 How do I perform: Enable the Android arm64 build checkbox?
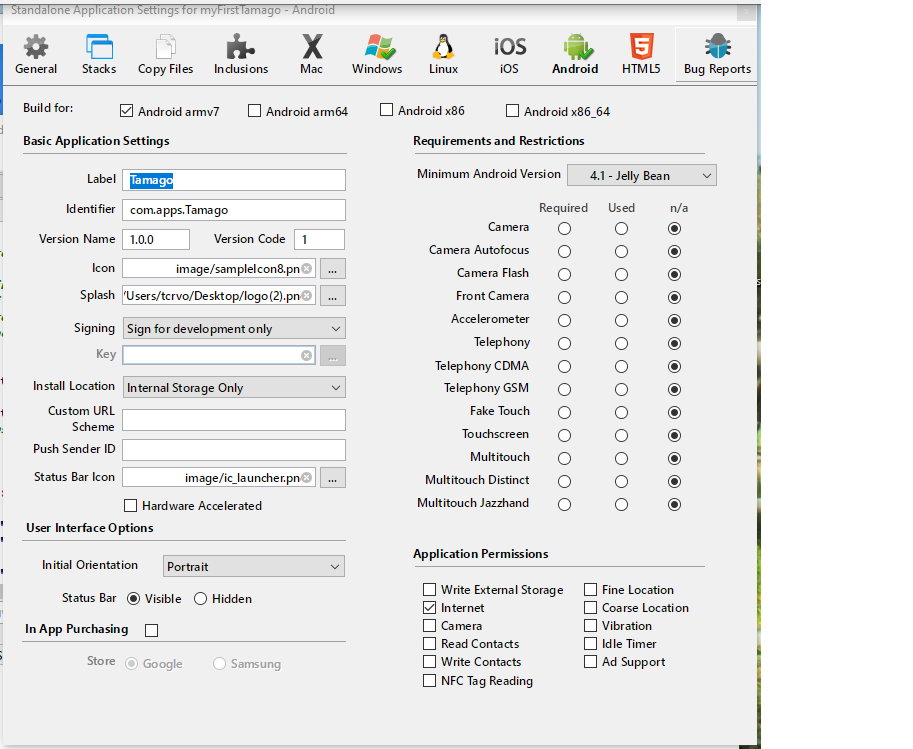point(255,111)
